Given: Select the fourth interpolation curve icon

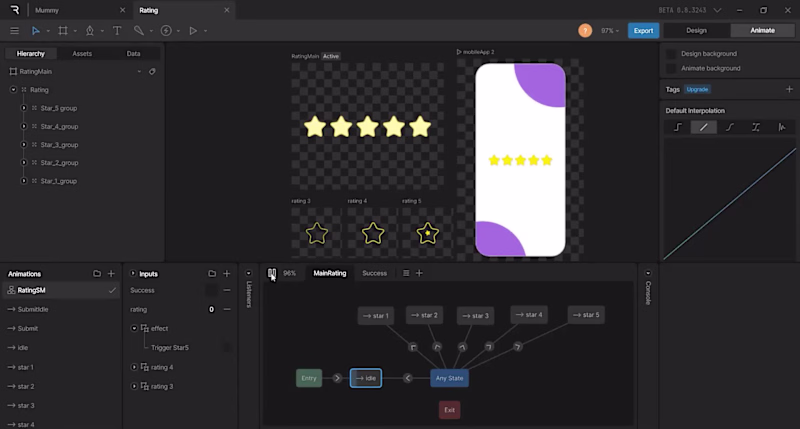Looking at the screenshot, I should 756,127.
